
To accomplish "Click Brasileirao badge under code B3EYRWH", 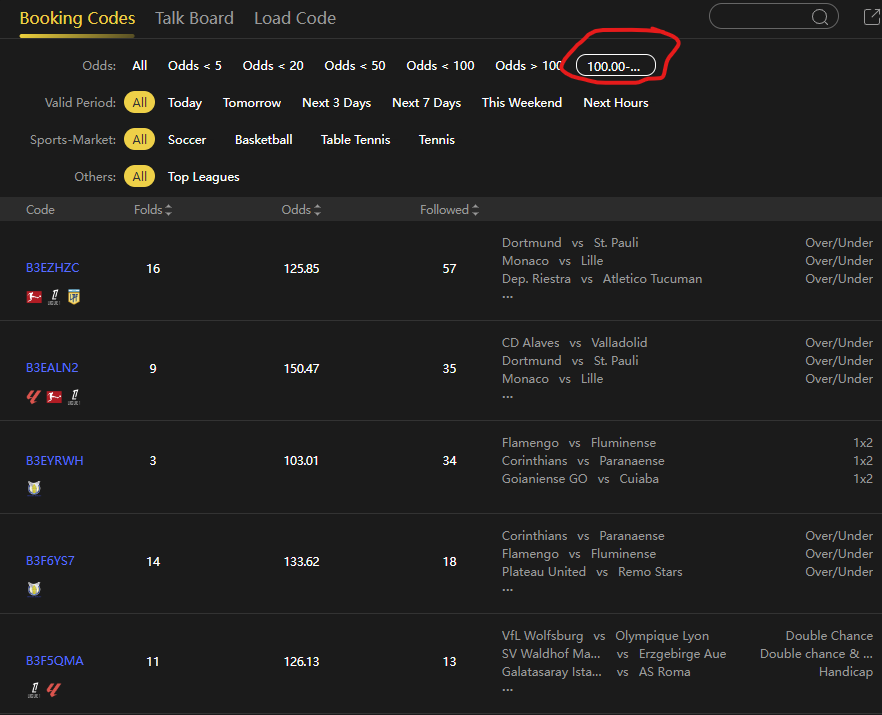I will [34, 489].
